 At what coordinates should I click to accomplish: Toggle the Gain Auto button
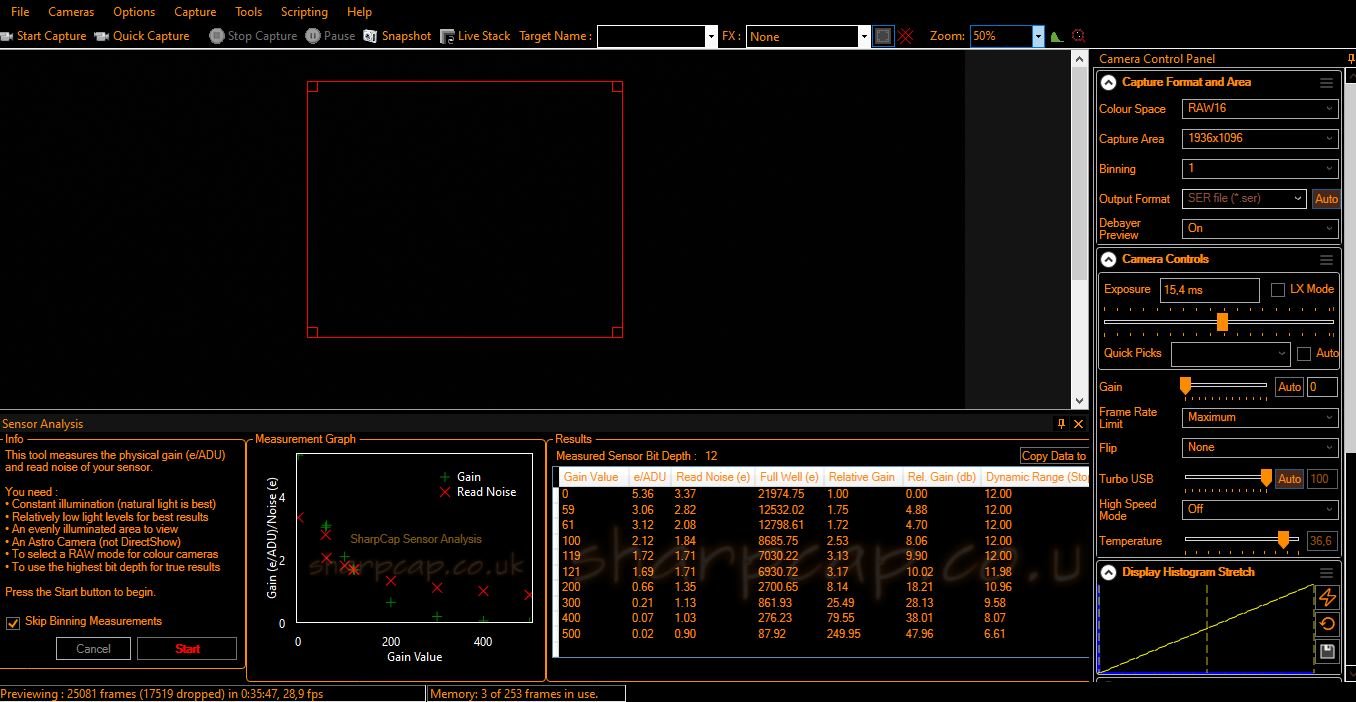tap(1290, 387)
